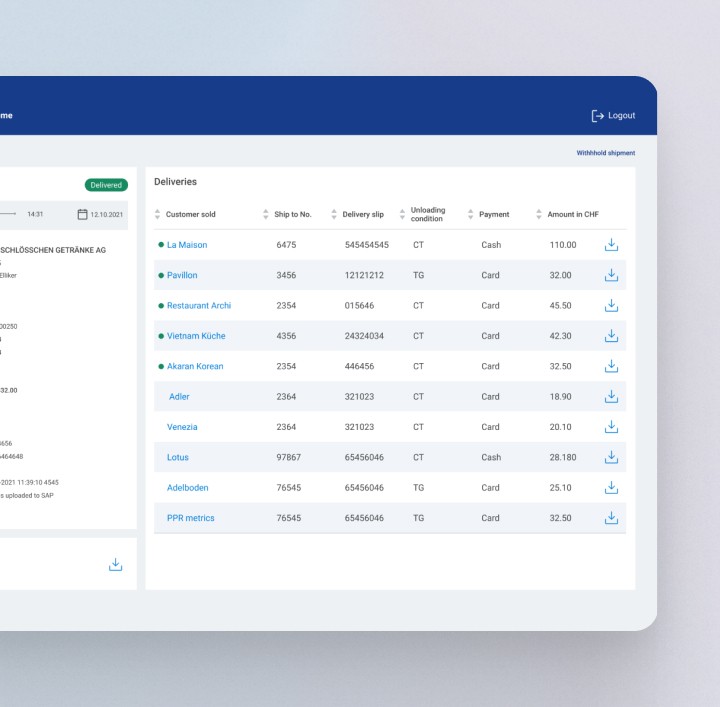Click the Cash payment in La Maison row
The image size is (720, 707).
pos(491,245)
